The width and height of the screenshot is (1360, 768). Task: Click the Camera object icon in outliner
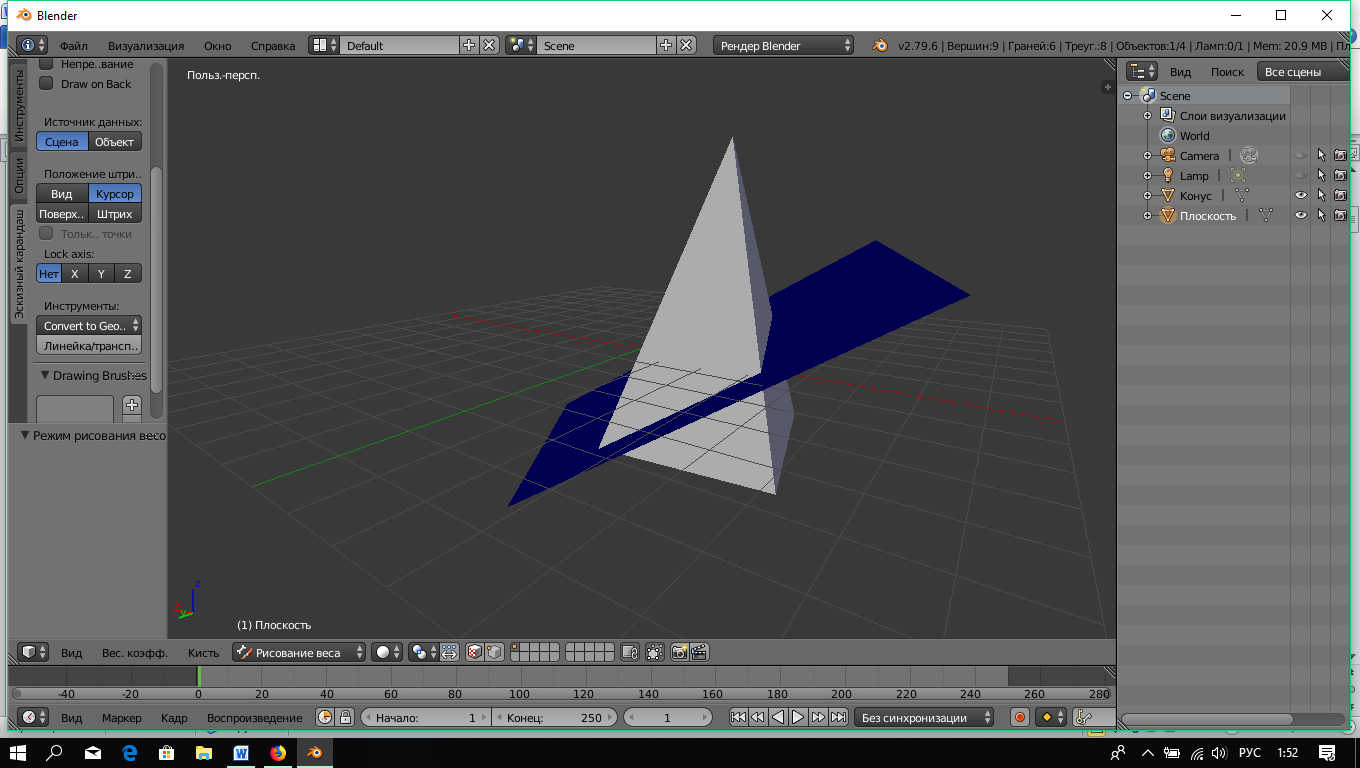(x=1167, y=156)
